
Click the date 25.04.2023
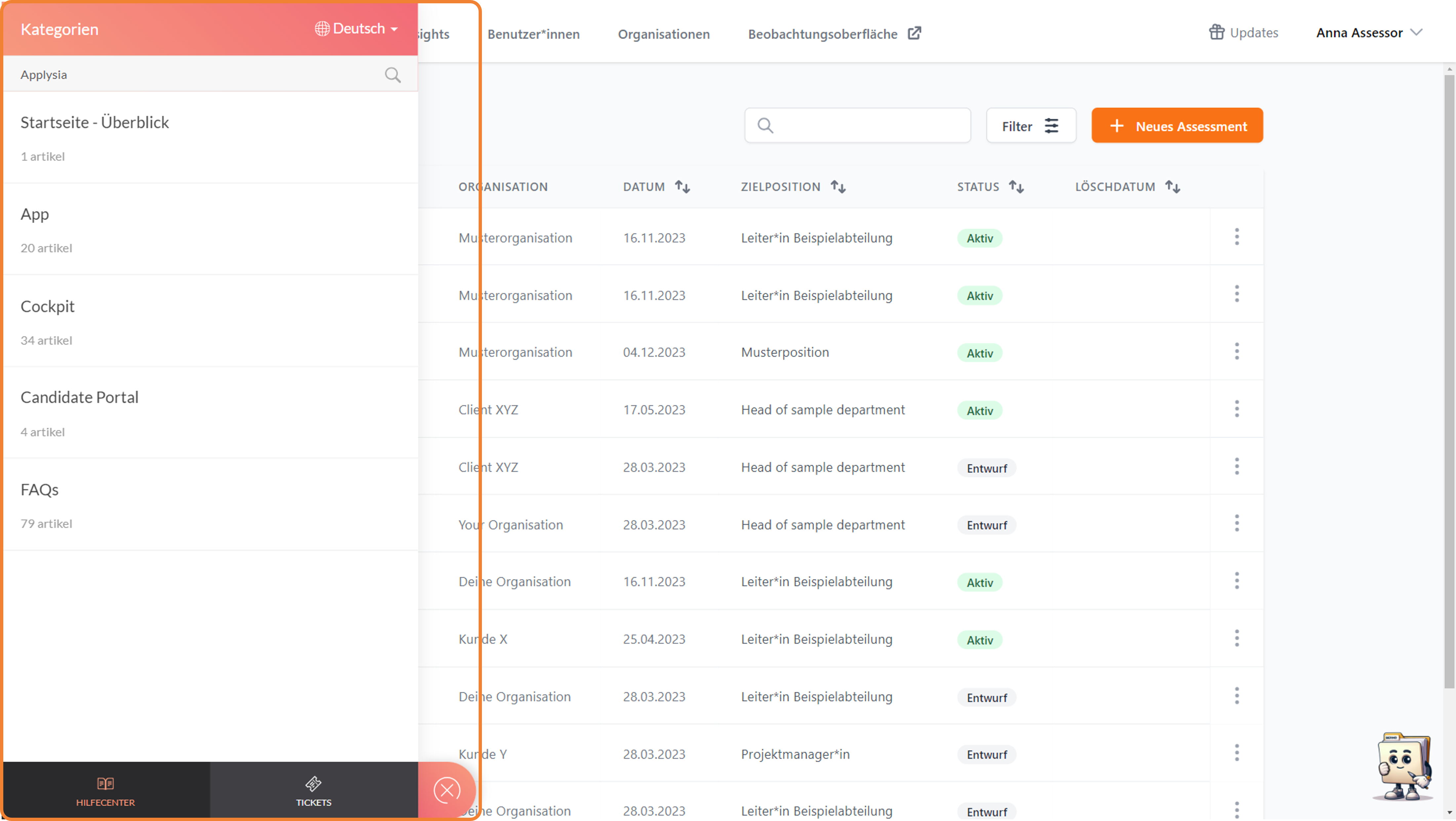click(x=654, y=639)
